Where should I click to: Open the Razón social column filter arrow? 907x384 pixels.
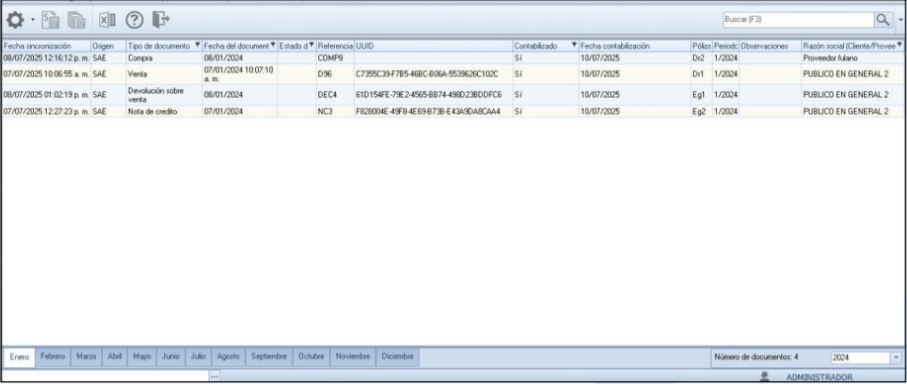click(x=899, y=45)
